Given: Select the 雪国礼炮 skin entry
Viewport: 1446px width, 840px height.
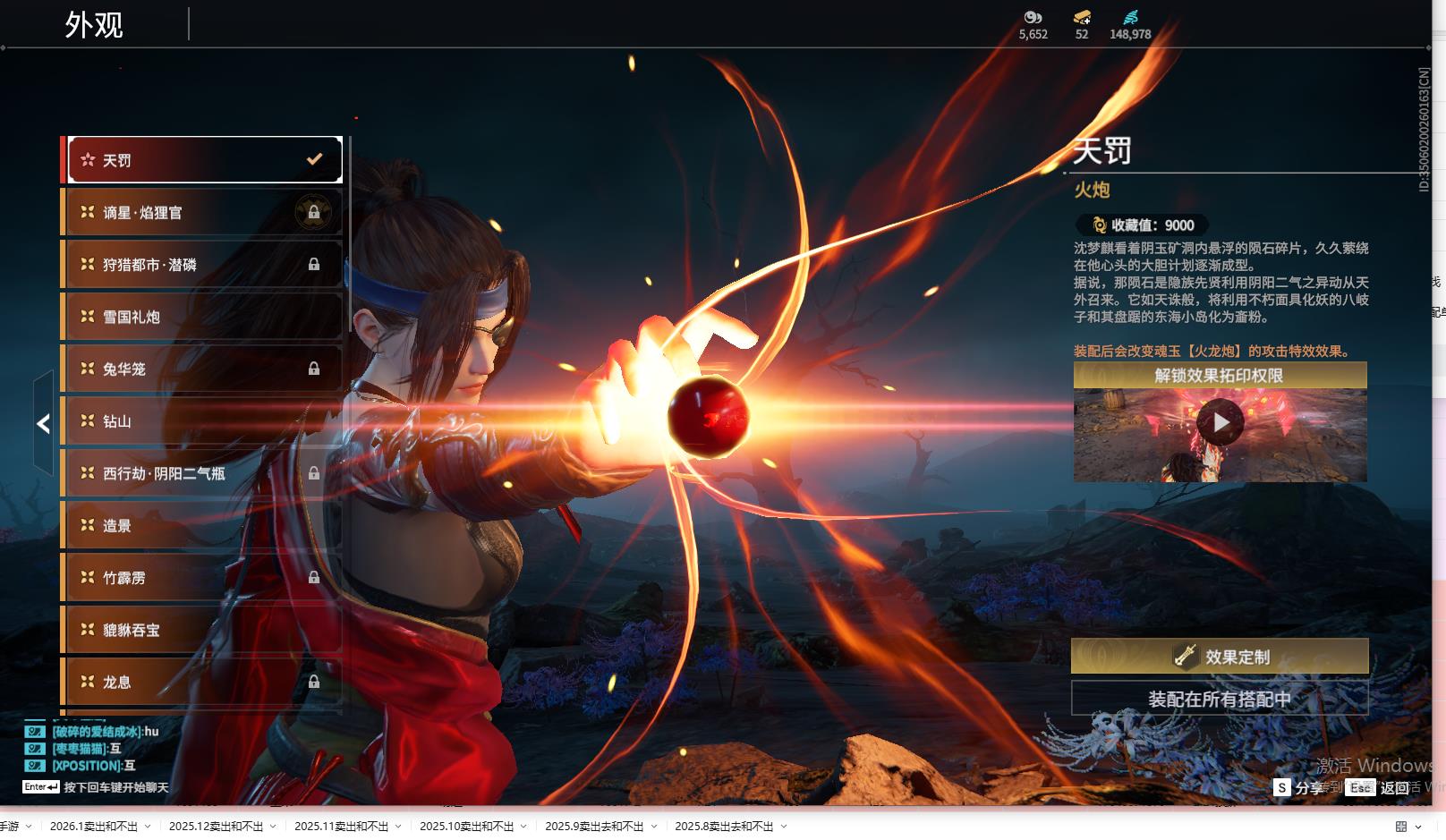Looking at the screenshot, I should pyautogui.click(x=201, y=317).
